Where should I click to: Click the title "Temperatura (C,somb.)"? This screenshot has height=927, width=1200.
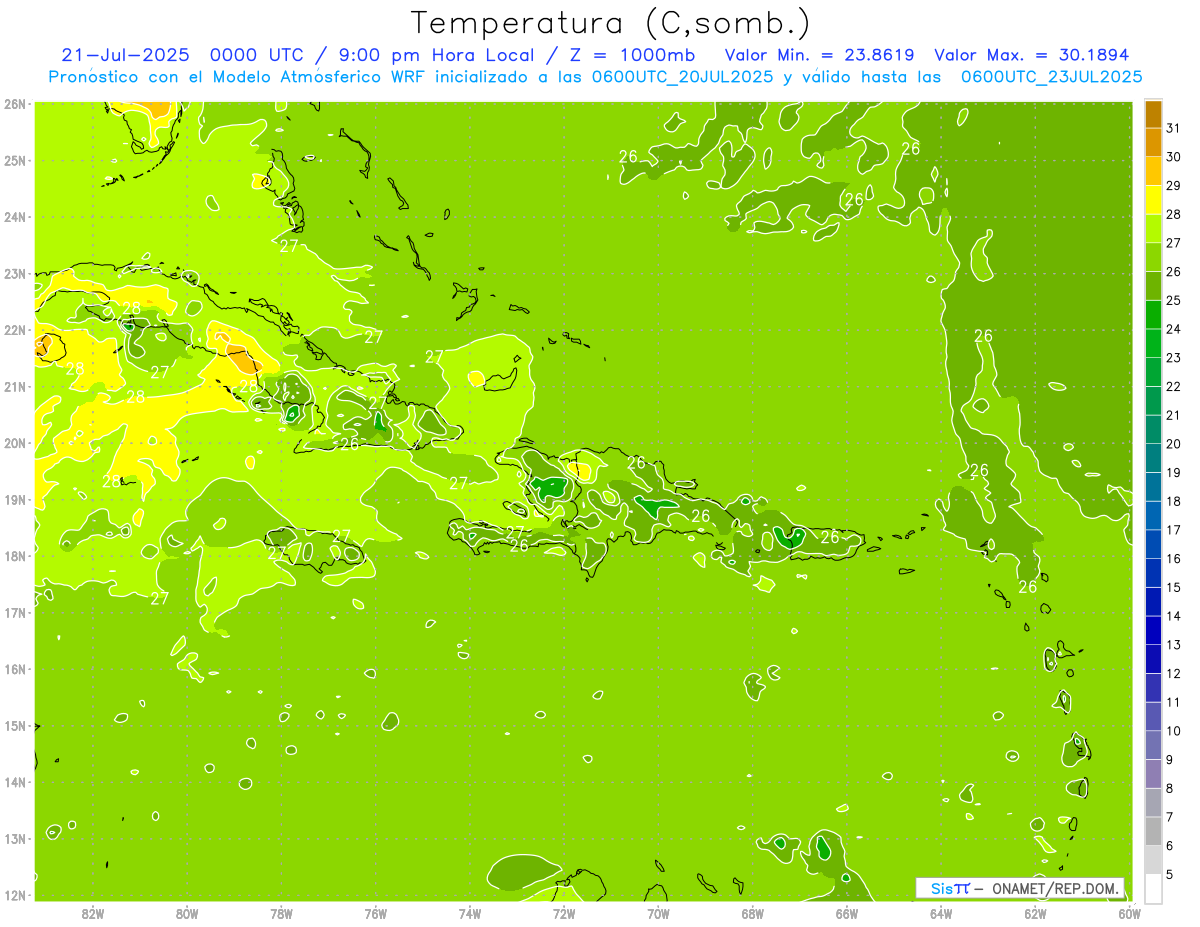tap(610, 23)
